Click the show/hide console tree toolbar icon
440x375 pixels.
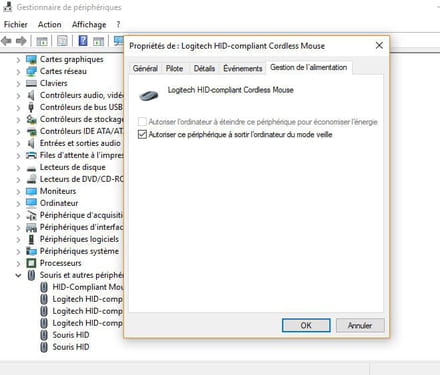[x=42, y=41]
